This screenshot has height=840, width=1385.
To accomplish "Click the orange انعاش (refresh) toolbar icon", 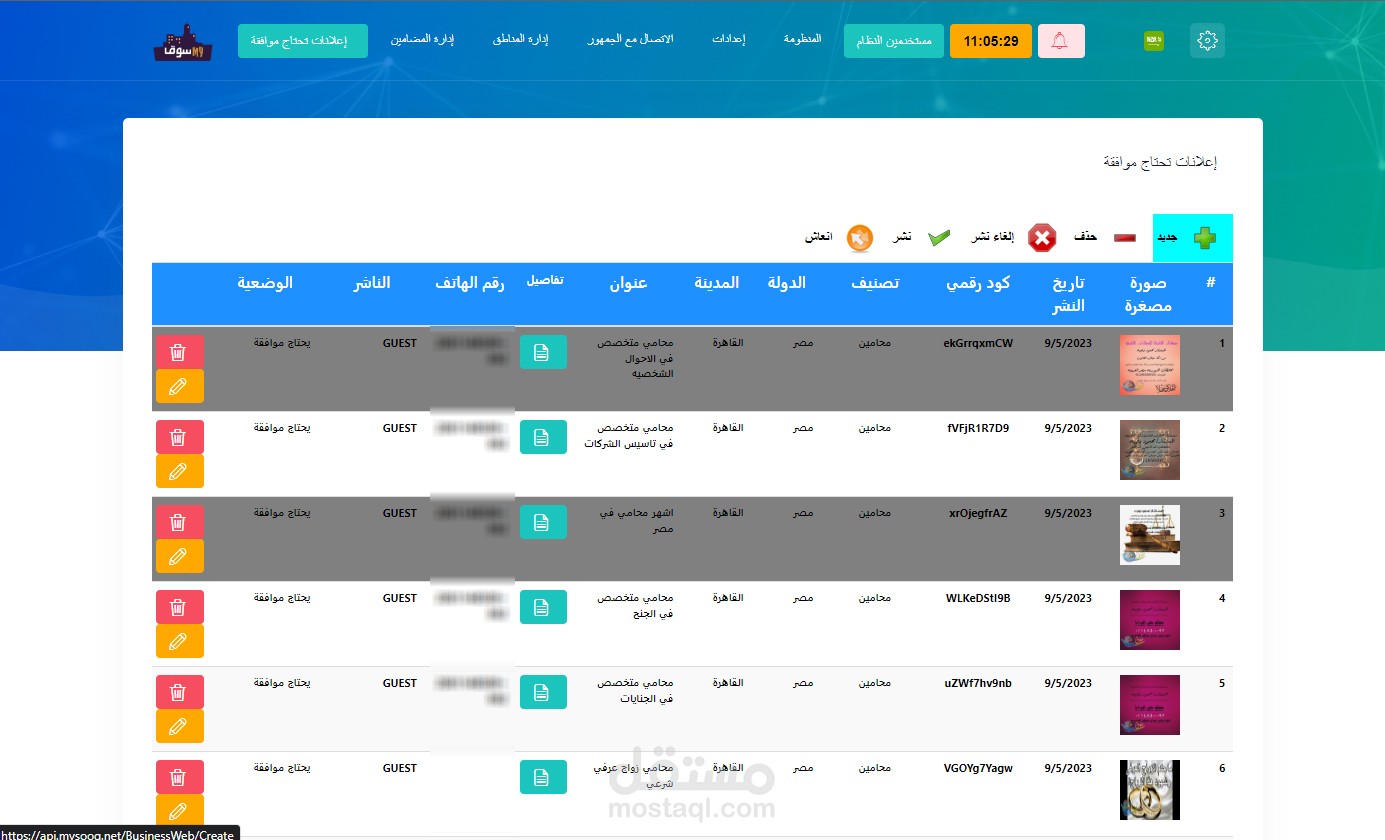I will 860,238.
